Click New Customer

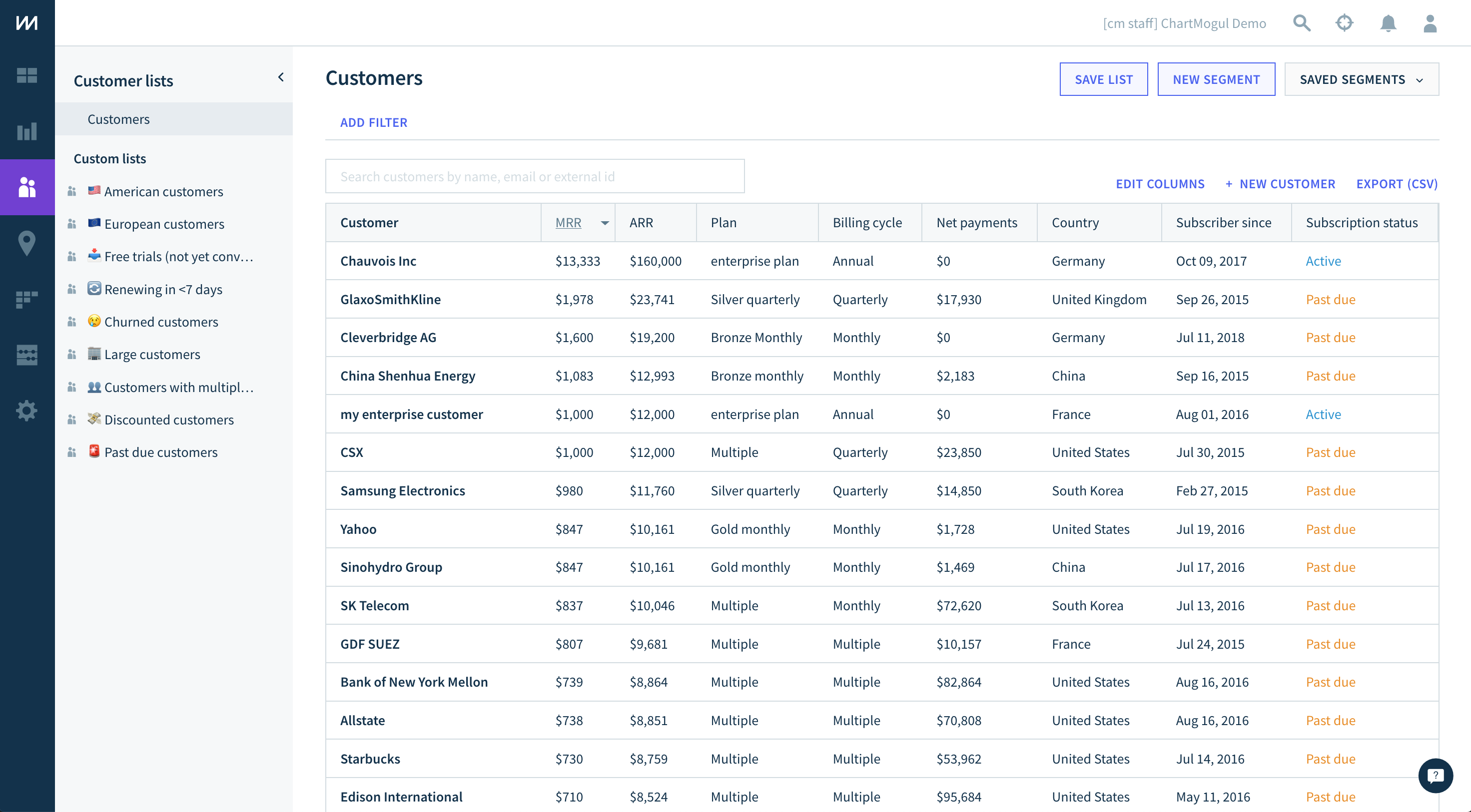pyautogui.click(x=1280, y=184)
